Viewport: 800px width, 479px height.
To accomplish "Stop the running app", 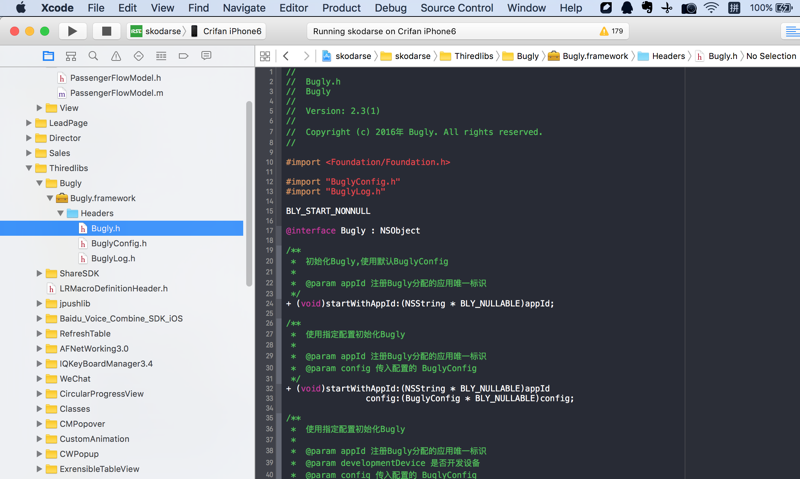I will click(x=106, y=31).
